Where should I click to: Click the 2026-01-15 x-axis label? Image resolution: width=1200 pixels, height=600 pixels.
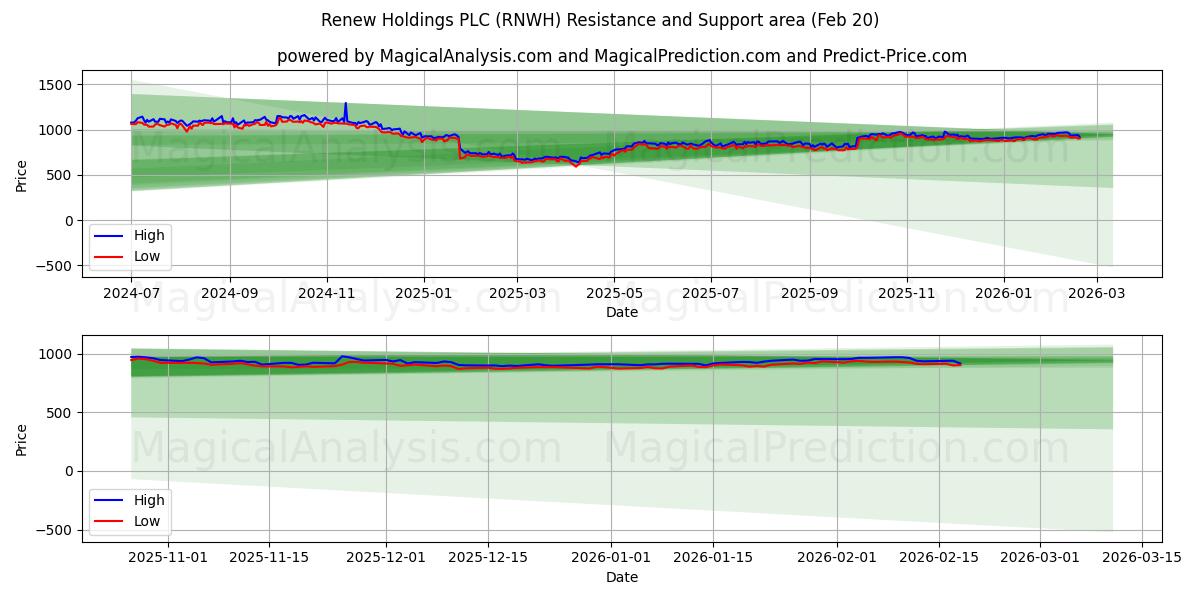coord(713,559)
